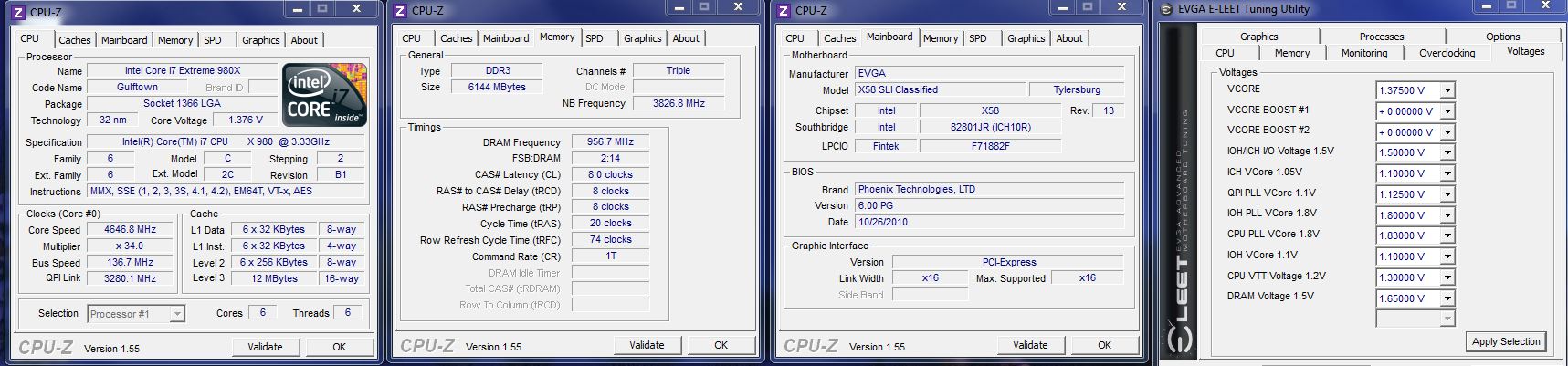Open the ICH VCore 1.05V dropdown
Image resolution: width=1568 pixels, height=366 pixels.
(1447, 173)
